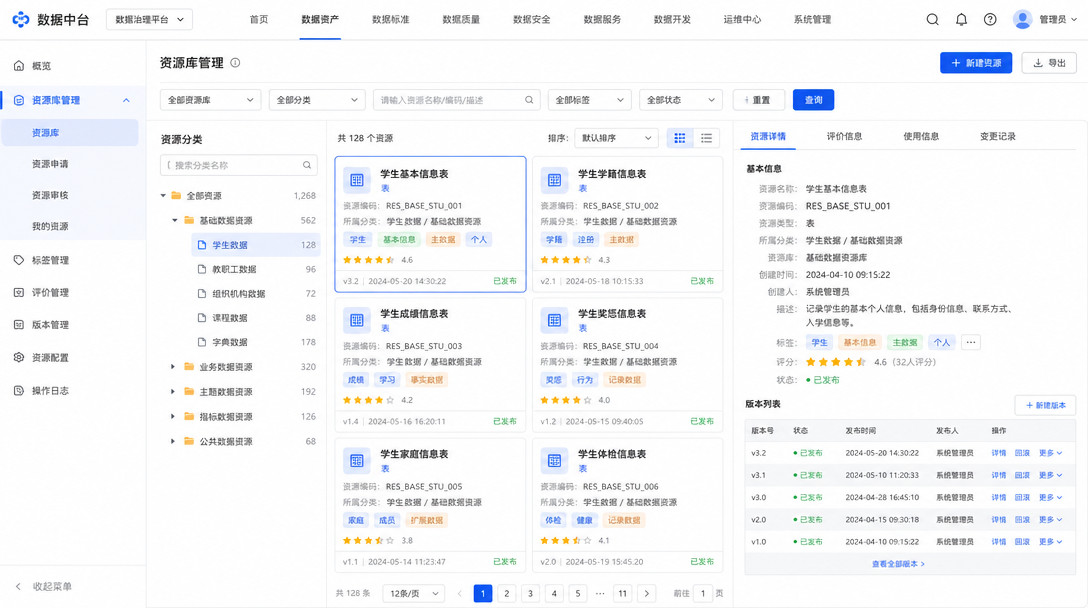
Task: Click the resource name search input field
Action: (456, 100)
